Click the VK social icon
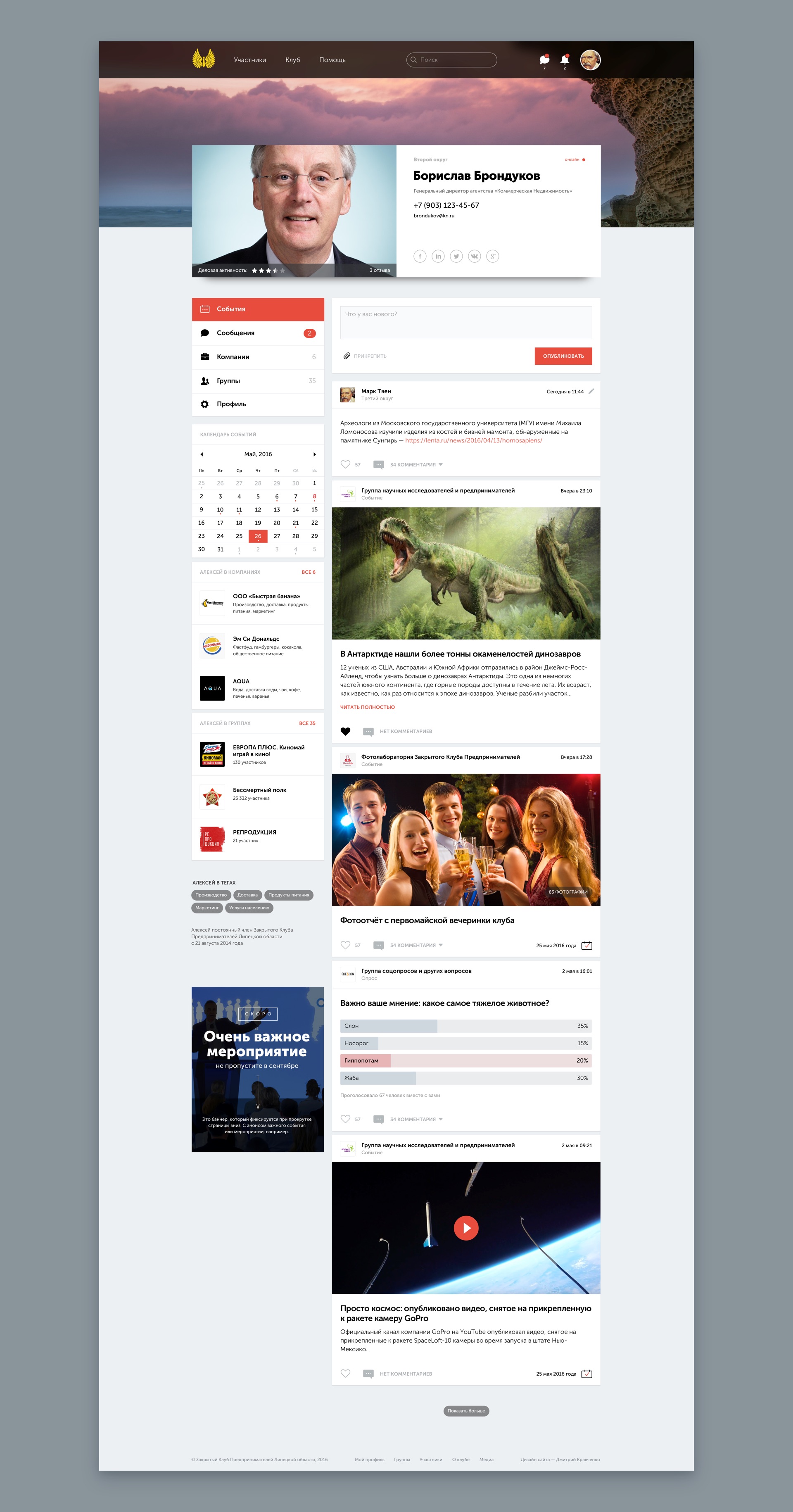 click(x=474, y=256)
